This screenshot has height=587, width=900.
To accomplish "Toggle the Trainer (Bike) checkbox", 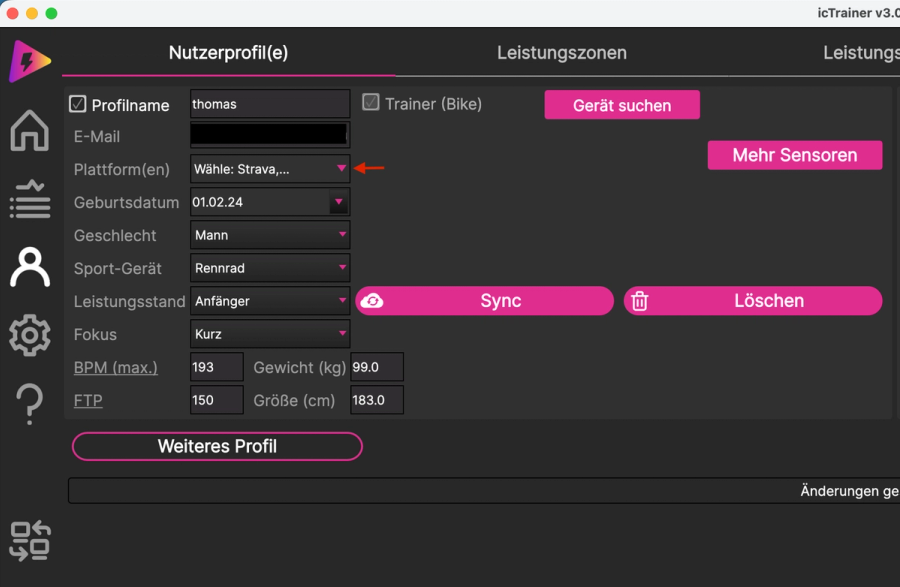I will point(371,103).
